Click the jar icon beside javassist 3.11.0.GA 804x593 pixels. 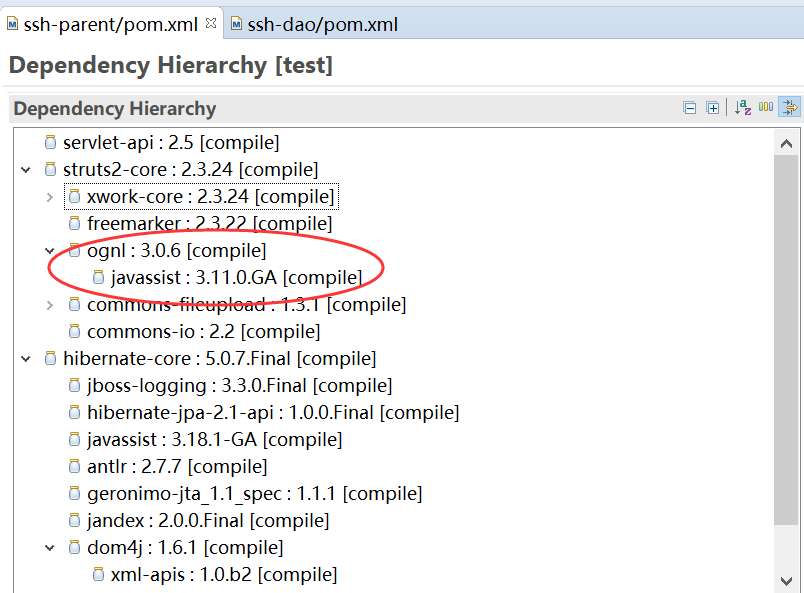98,278
